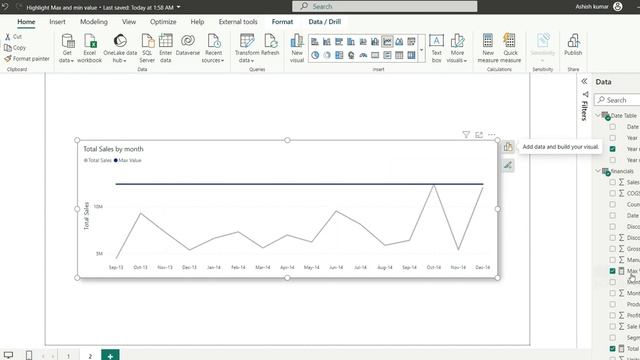Insert a treemap visual
Screen dimensions: 640x360
[x=339, y=55]
